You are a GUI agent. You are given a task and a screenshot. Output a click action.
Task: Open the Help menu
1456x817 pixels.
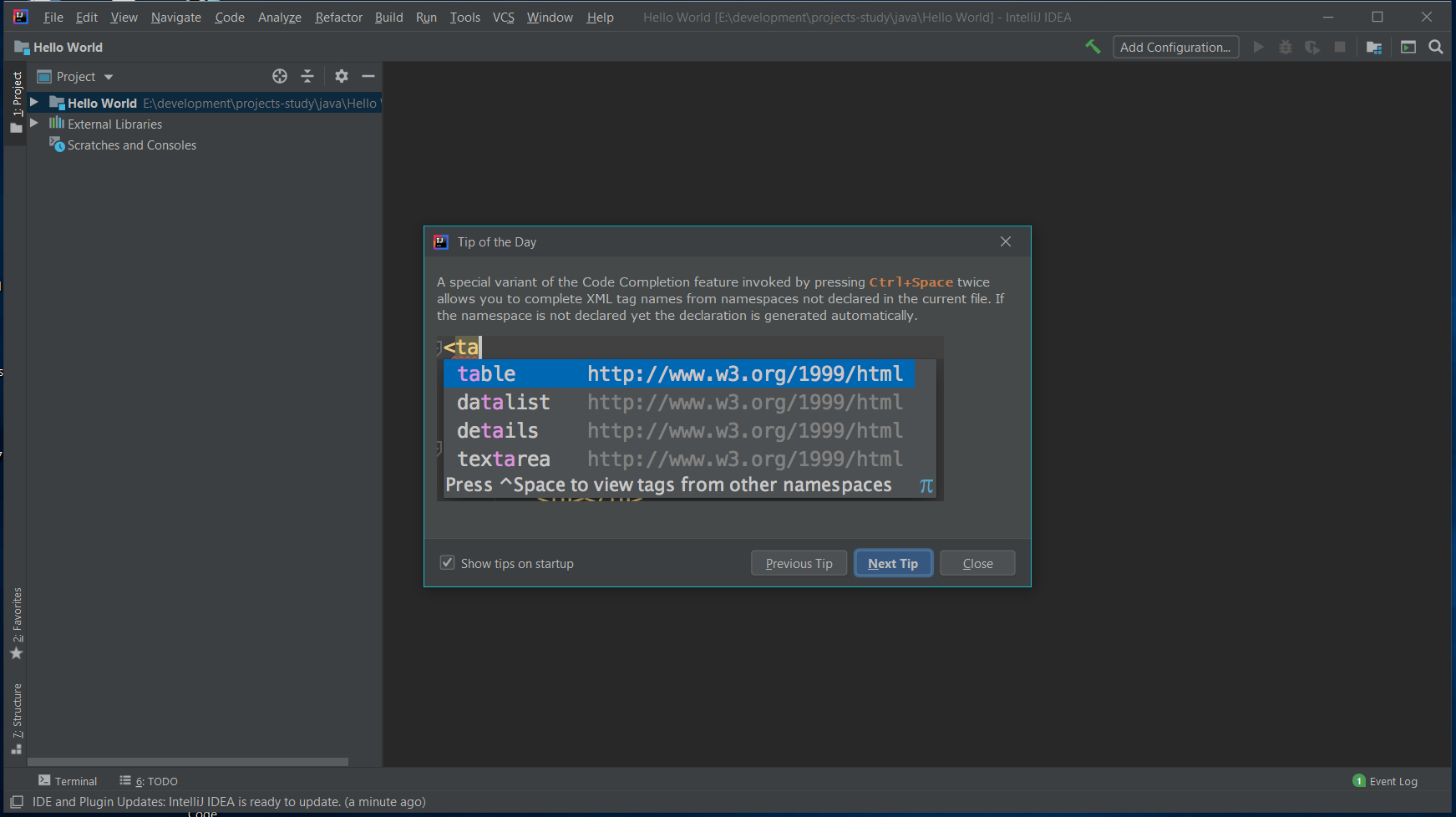click(600, 17)
